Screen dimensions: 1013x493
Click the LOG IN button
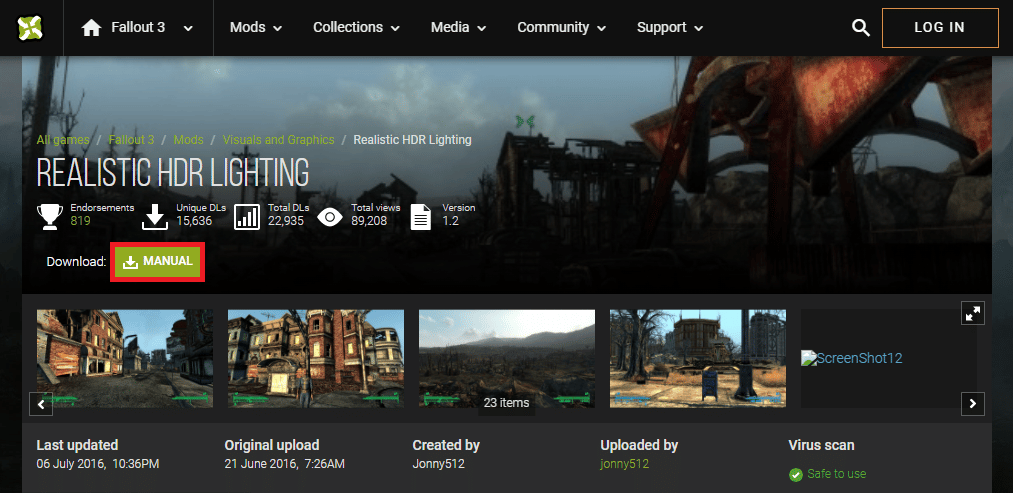[940, 28]
